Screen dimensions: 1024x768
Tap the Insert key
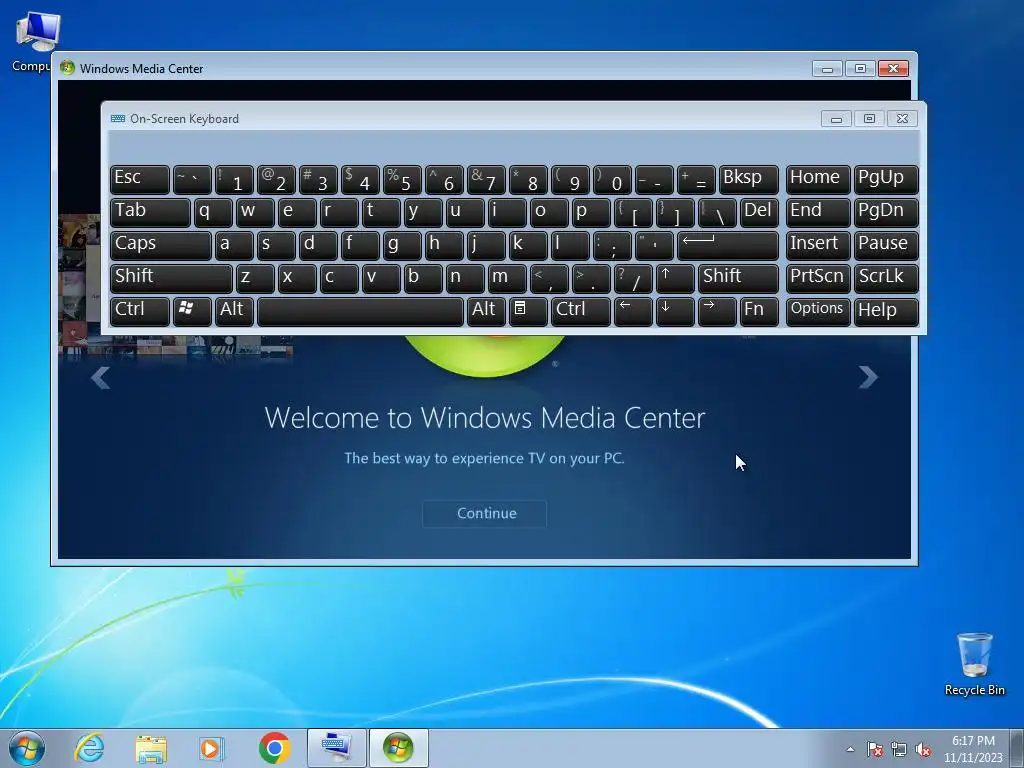click(818, 246)
